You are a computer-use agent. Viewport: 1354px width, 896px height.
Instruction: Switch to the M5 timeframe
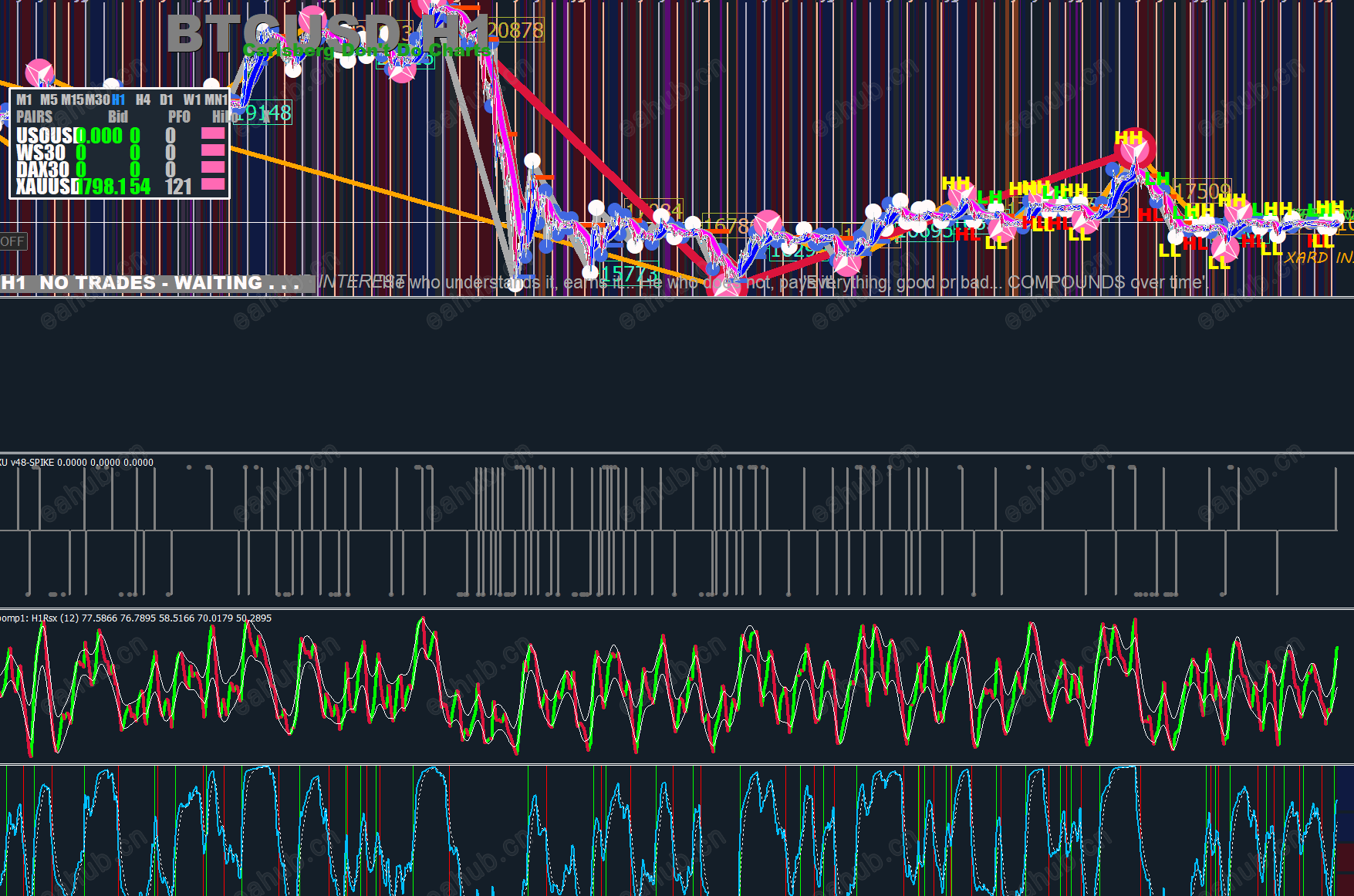[x=49, y=99]
